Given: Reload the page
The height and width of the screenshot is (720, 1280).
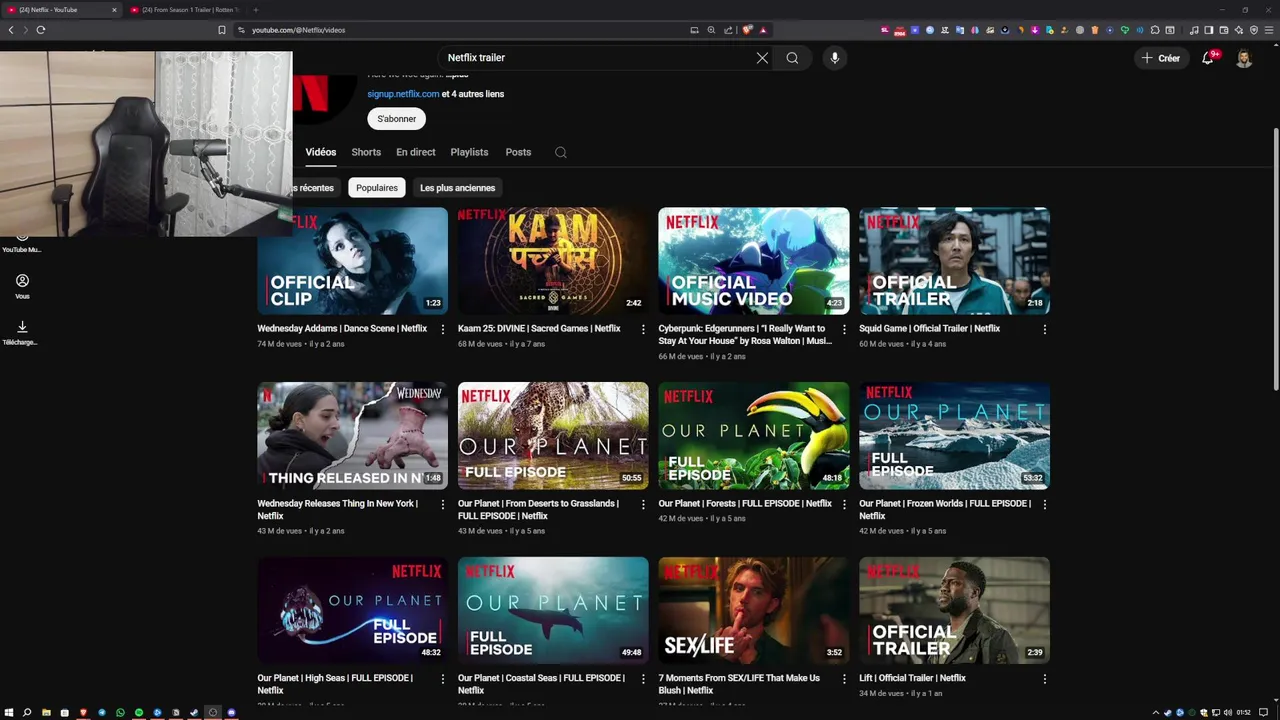Looking at the screenshot, I should (x=41, y=30).
